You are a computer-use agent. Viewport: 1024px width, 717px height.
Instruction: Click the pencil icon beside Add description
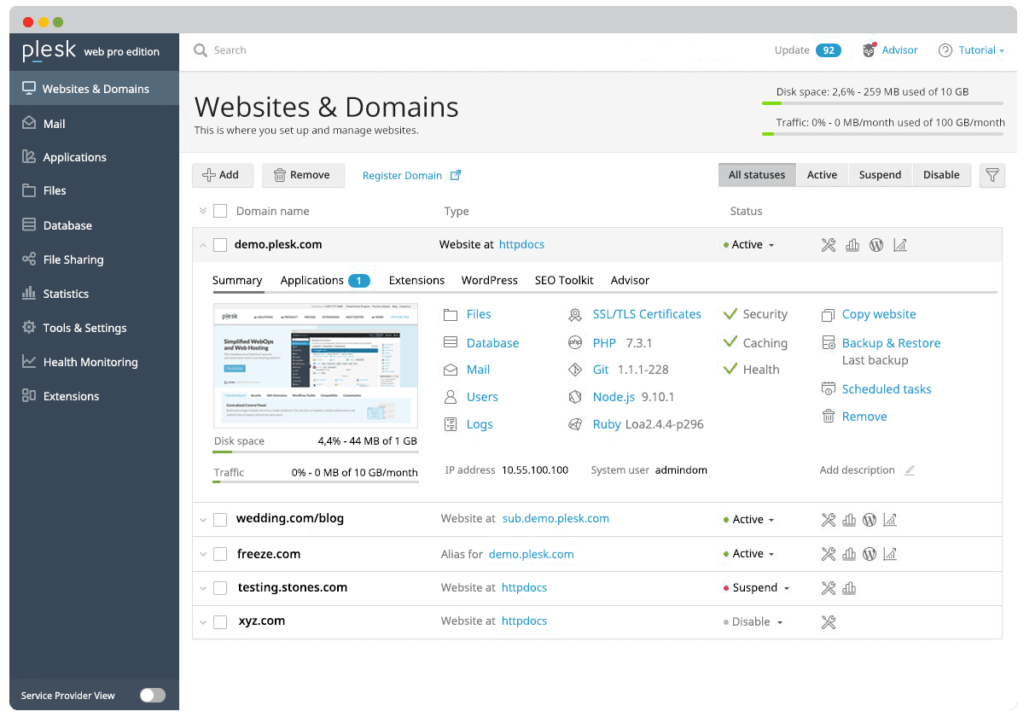(910, 470)
